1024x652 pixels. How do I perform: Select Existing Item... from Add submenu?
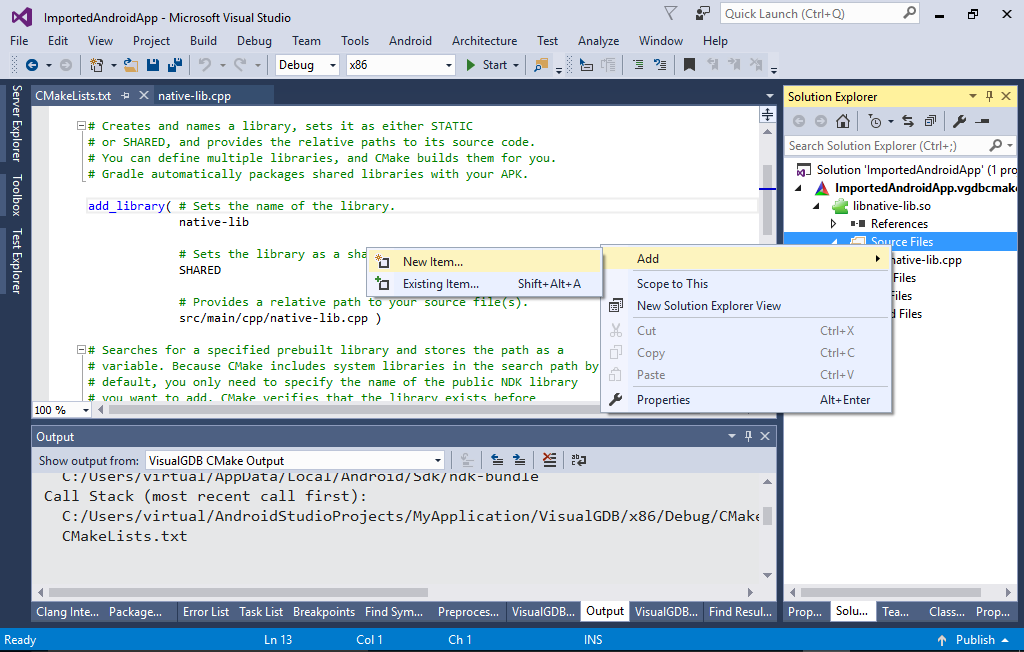tap(484, 284)
